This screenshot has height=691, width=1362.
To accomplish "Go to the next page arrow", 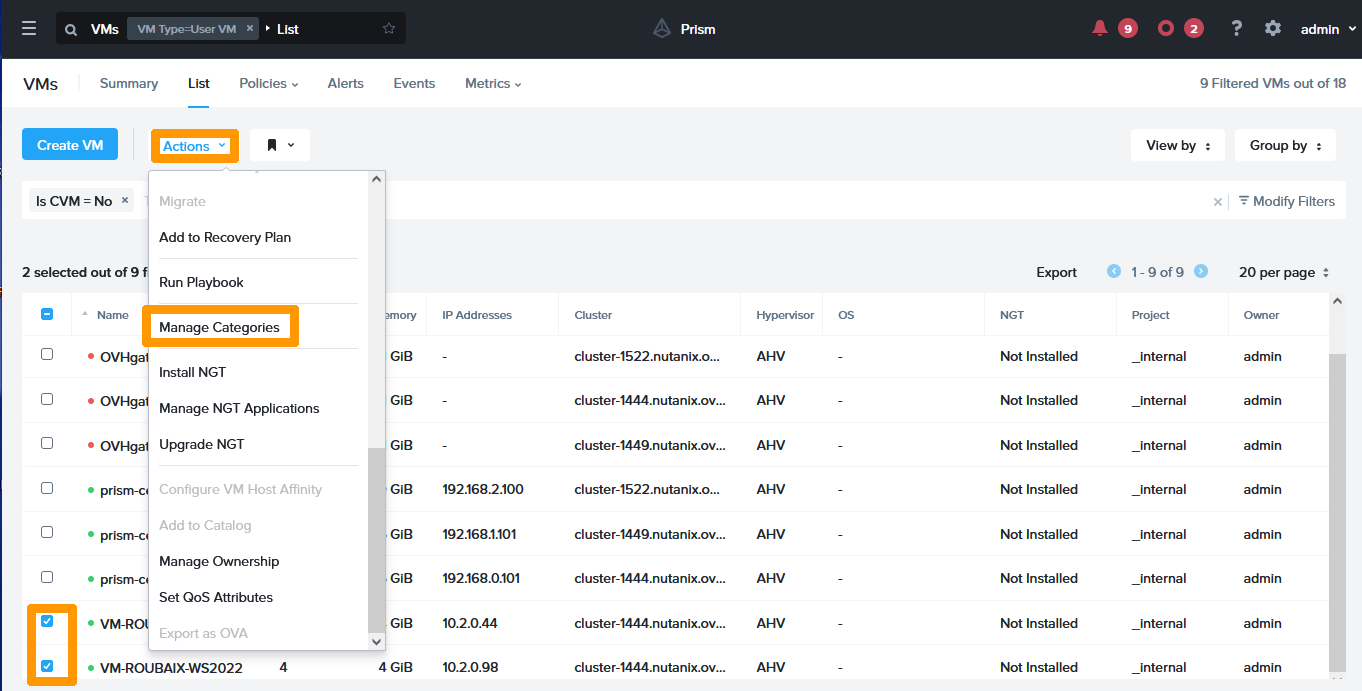I will coord(1201,272).
